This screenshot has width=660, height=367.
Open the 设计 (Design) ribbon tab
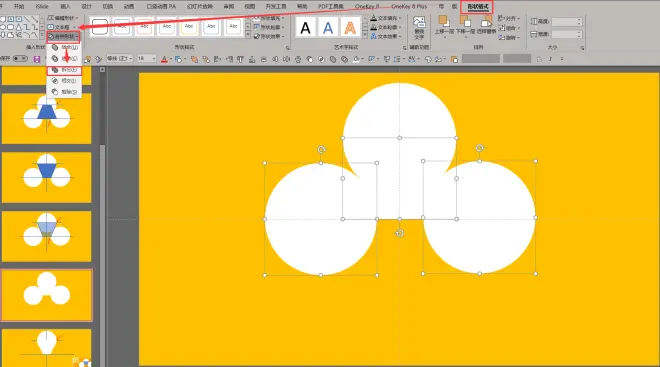coord(86,6)
